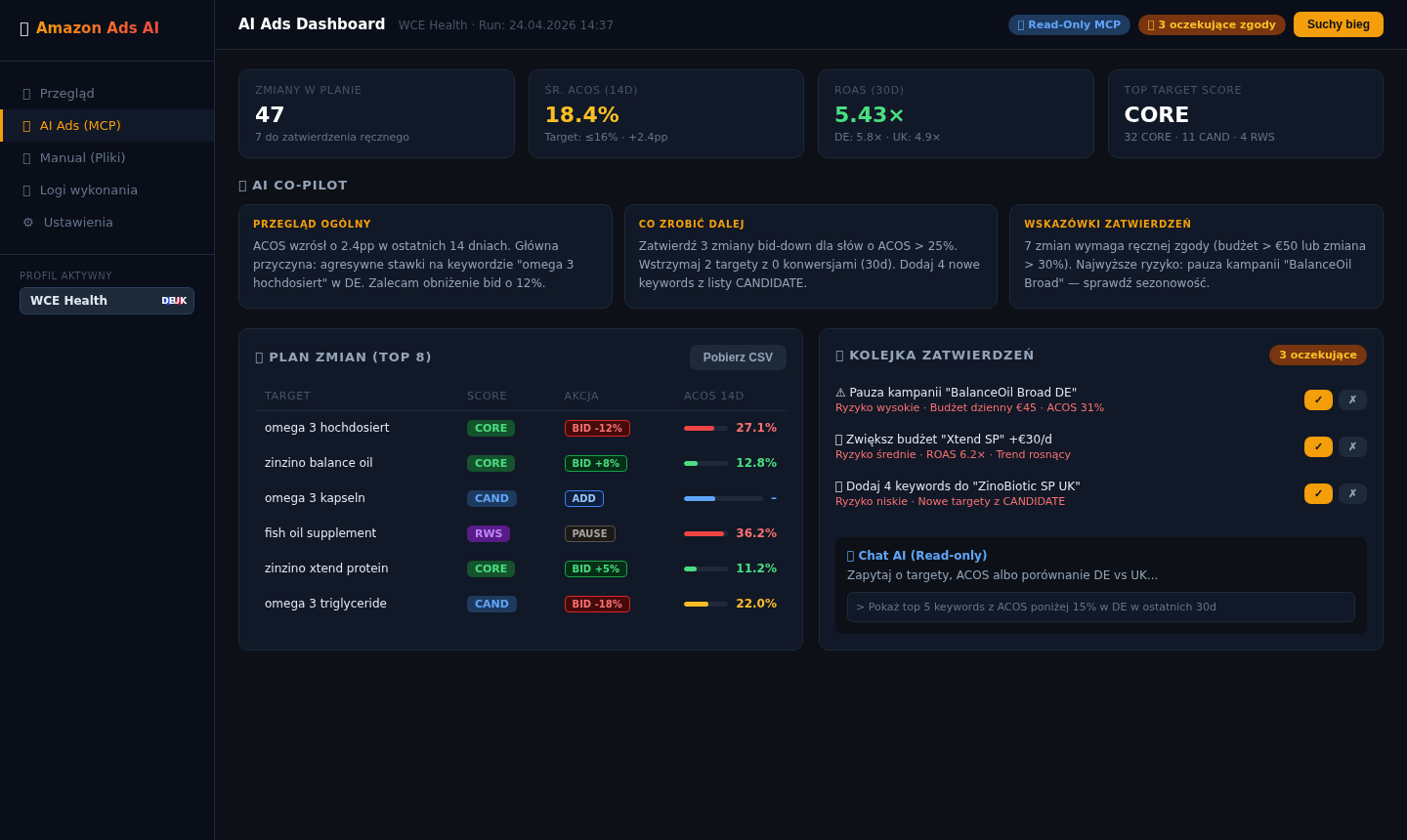Select the zinzino balance oil target
This screenshot has width=1407, height=840.
pos(521,463)
